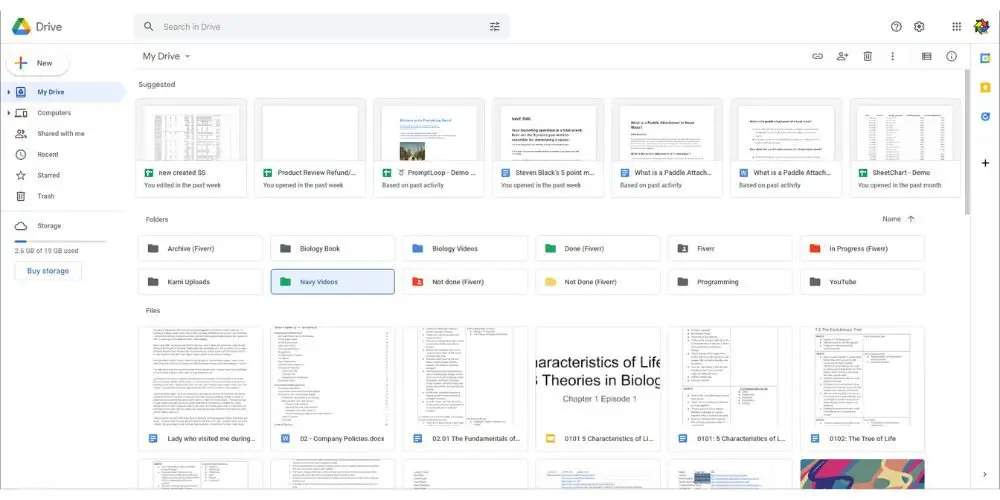The height and width of the screenshot is (500, 1000).
Task: Open the Name sort options
Action: tap(892, 219)
